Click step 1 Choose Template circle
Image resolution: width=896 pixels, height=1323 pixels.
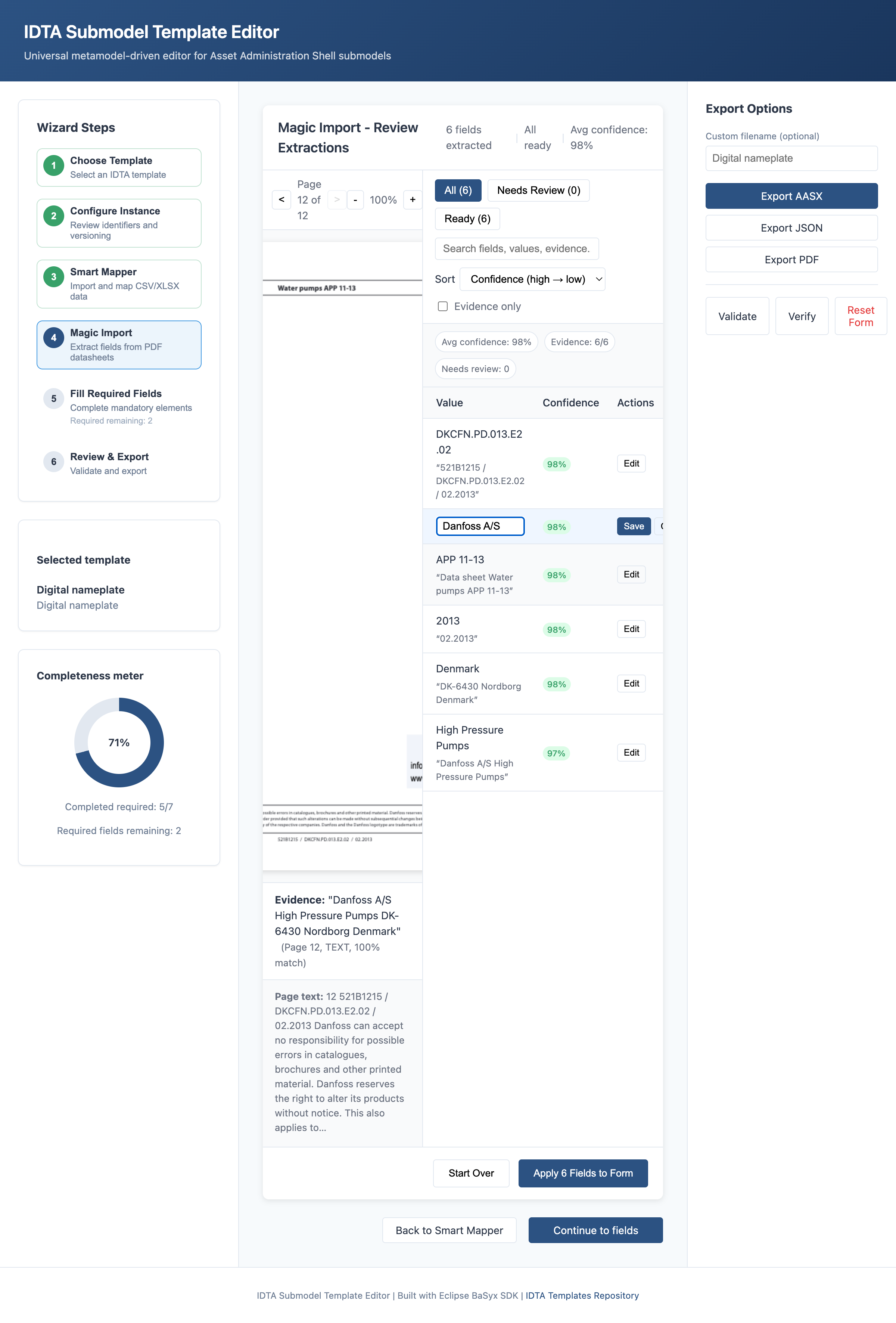pyautogui.click(x=53, y=166)
